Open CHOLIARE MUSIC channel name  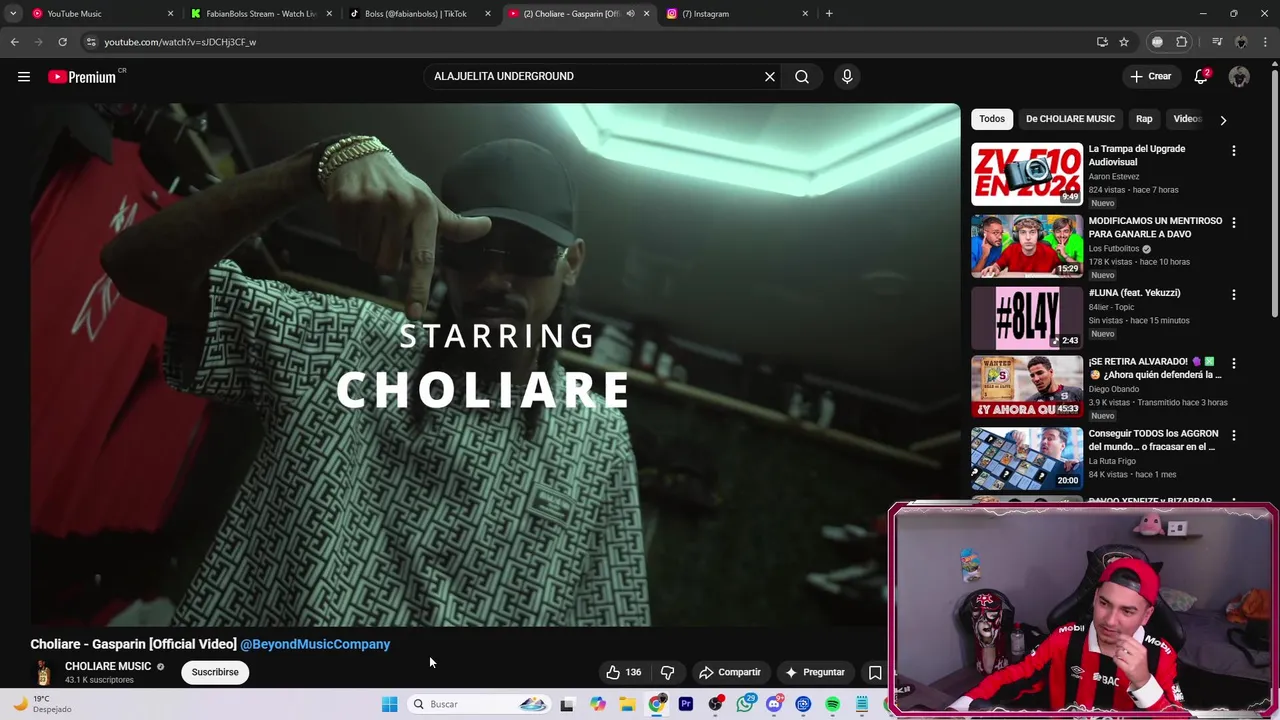(x=108, y=666)
